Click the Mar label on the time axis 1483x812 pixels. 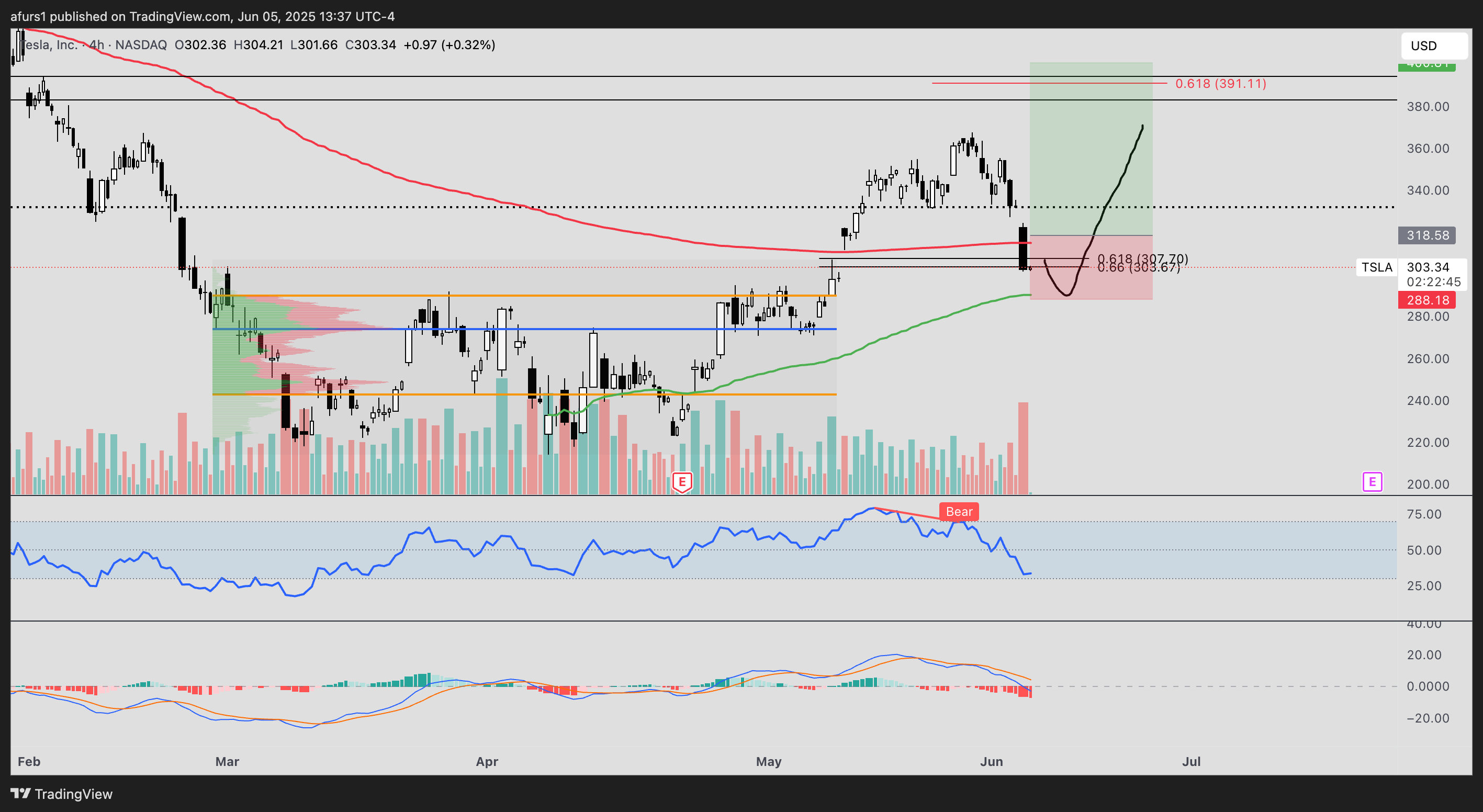(x=227, y=762)
